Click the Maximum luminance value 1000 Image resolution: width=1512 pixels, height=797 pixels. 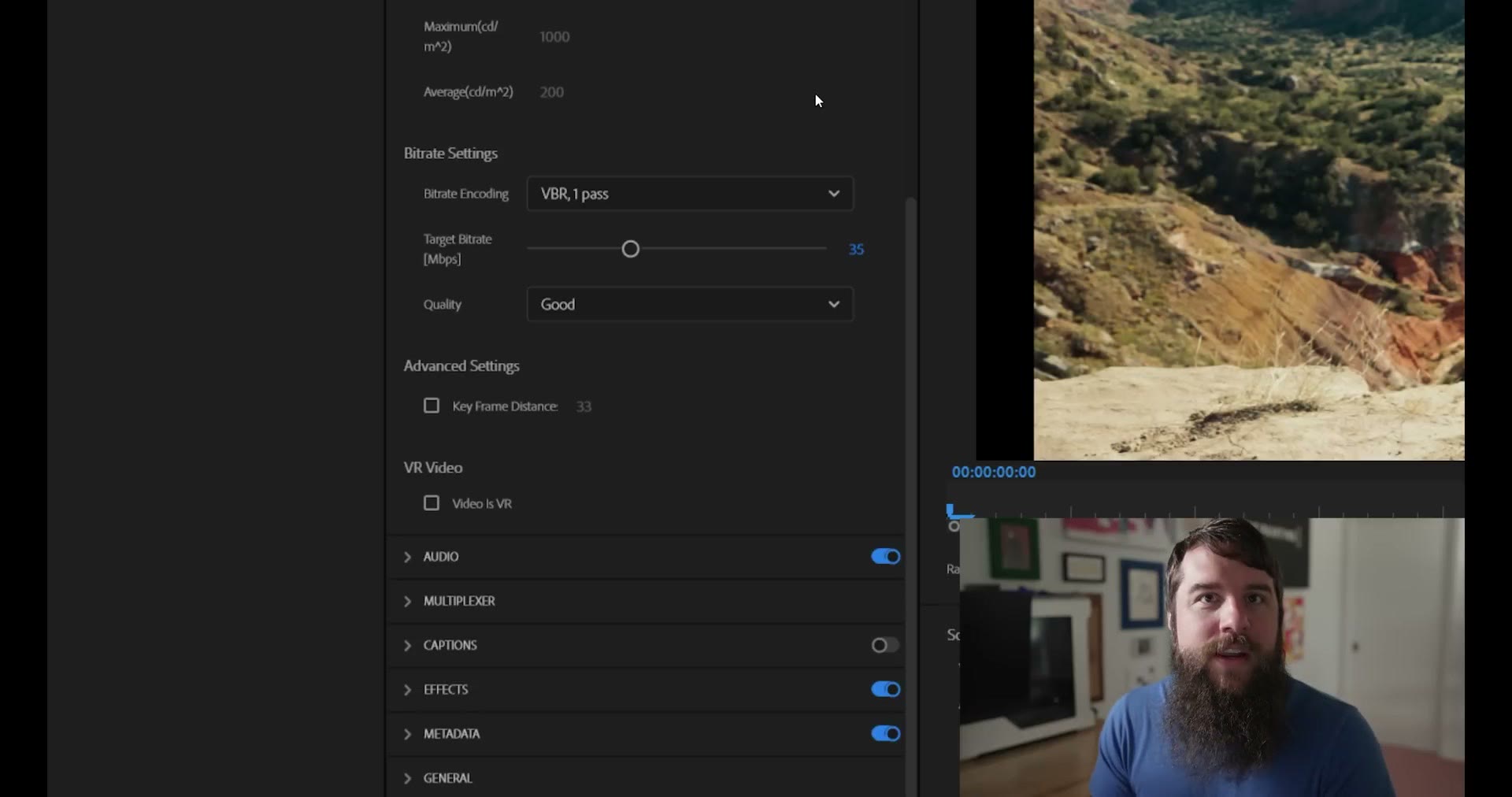pyautogui.click(x=554, y=36)
